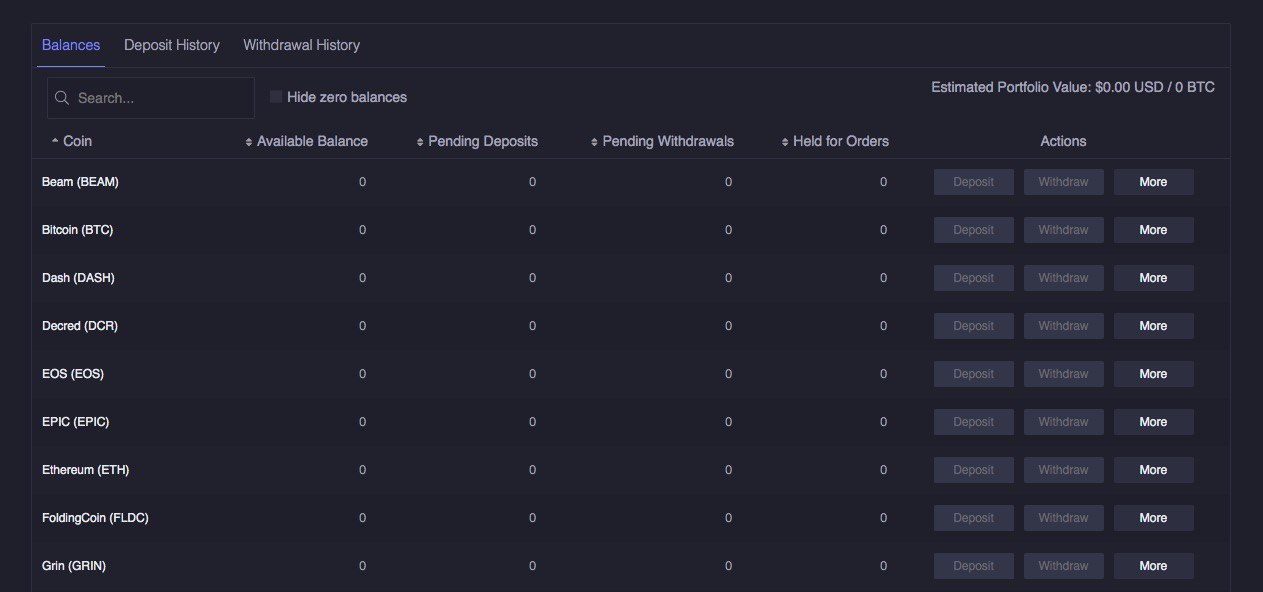Viewport: 1263px width, 592px height.
Task: Open More options for Beam (BEAM)
Action: point(1153,182)
